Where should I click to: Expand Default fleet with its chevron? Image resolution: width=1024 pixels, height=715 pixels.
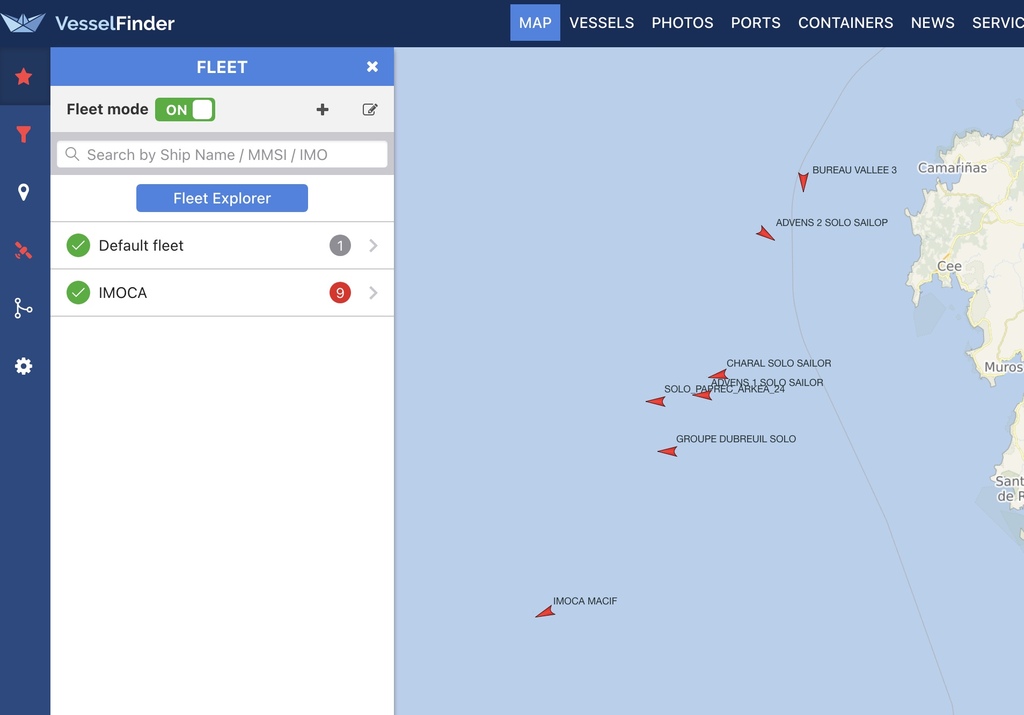coord(373,246)
